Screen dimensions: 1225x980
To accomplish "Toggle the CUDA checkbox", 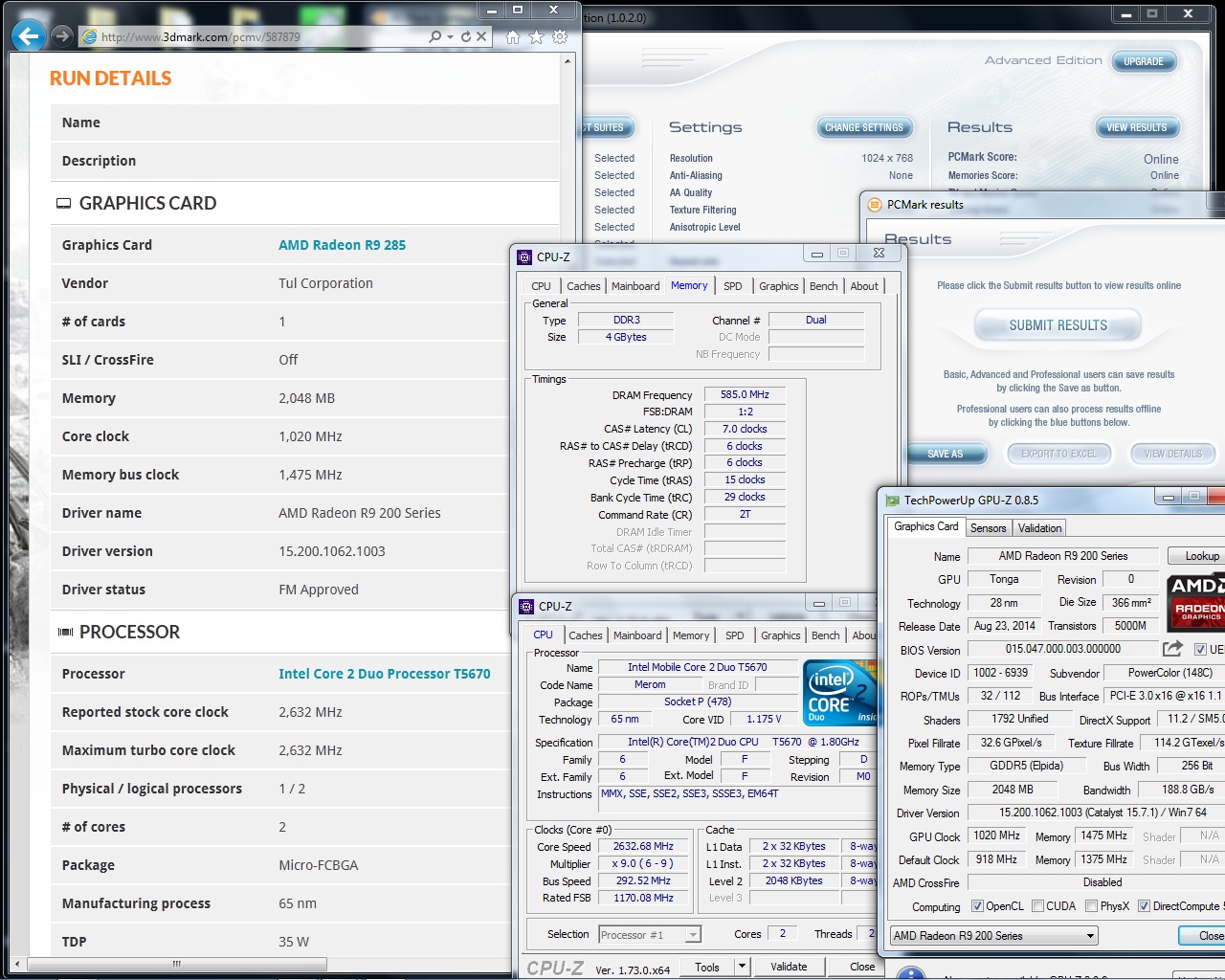I will click(1037, 905).
